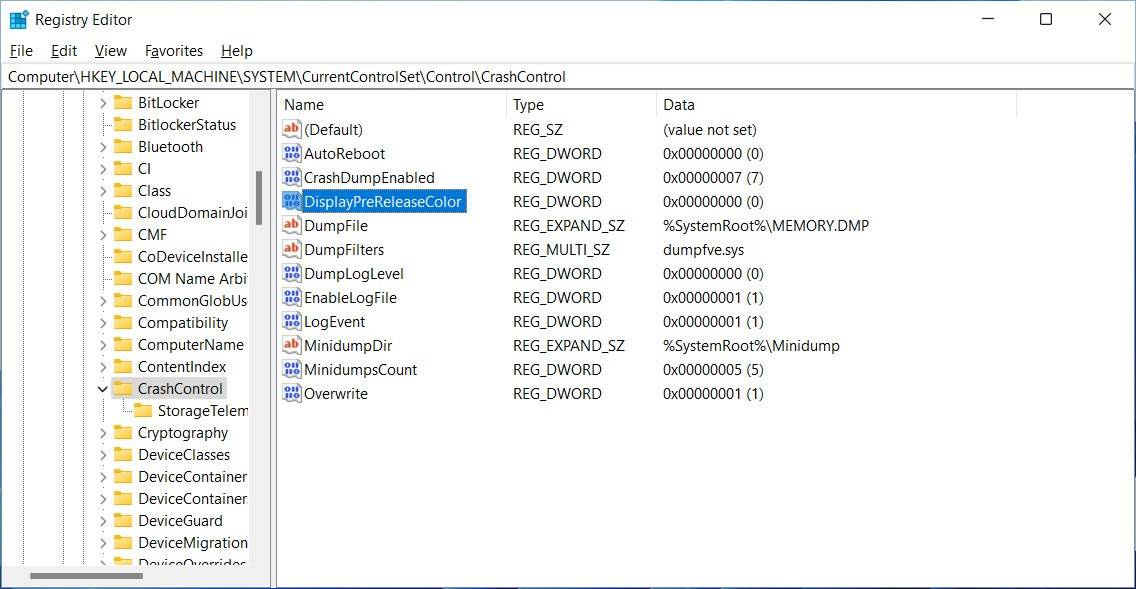Open the View menu
1136x589 pixels.
pos(110,50)
